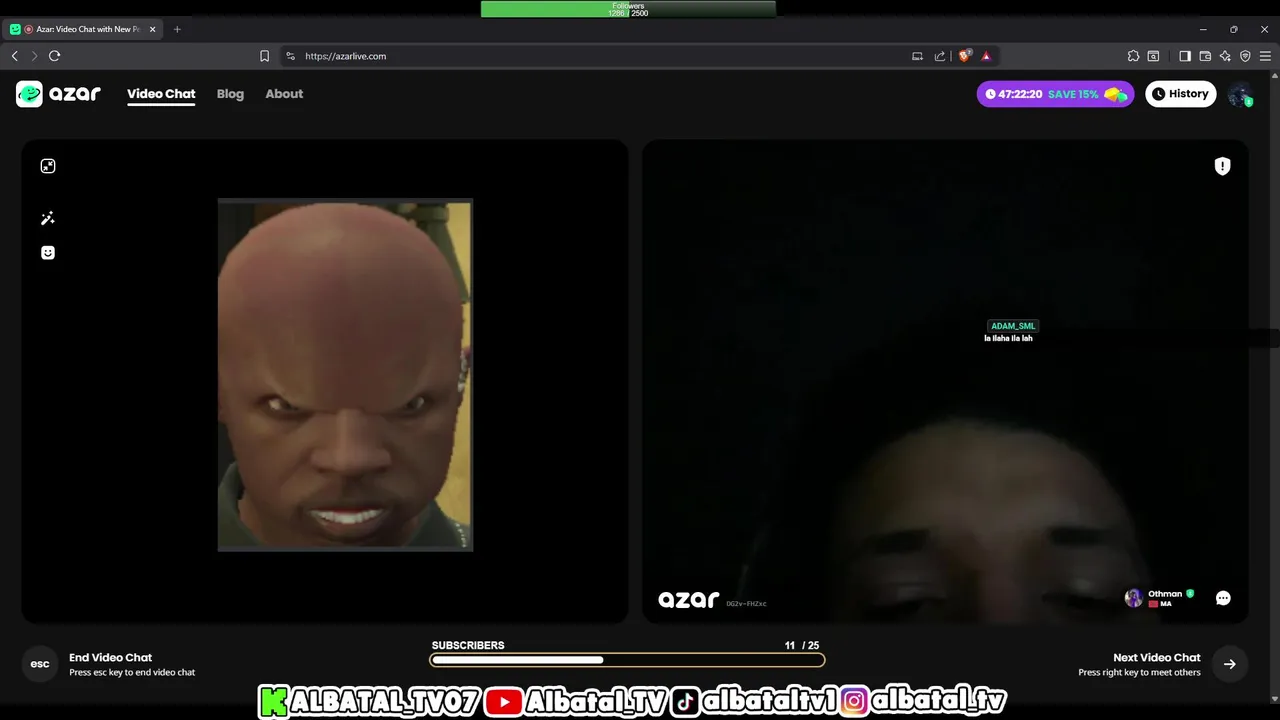Open the Brave Wallet icon

[x=1205, y=56]
